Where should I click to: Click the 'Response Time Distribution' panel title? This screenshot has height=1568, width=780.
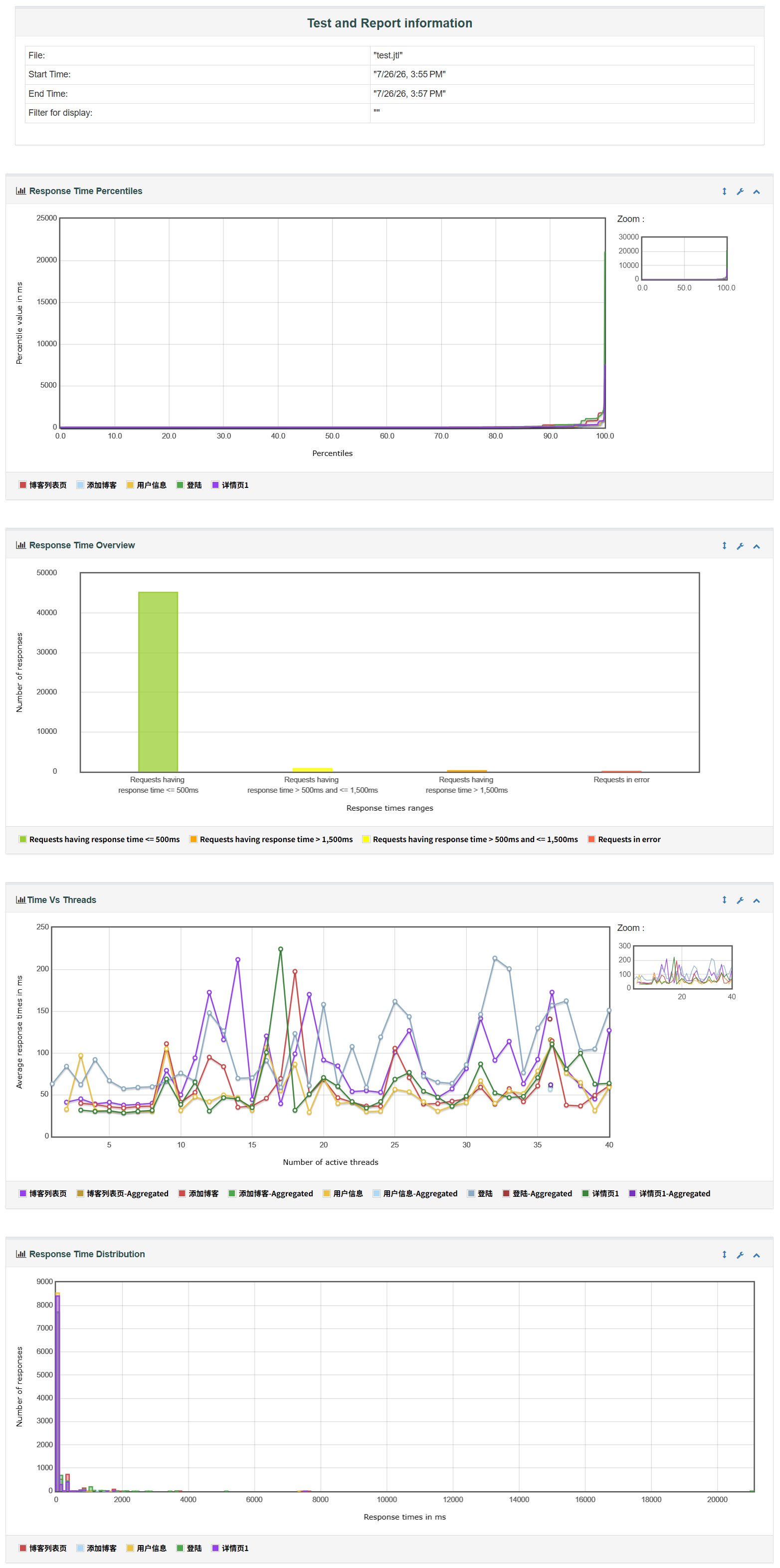point(87,1254)
